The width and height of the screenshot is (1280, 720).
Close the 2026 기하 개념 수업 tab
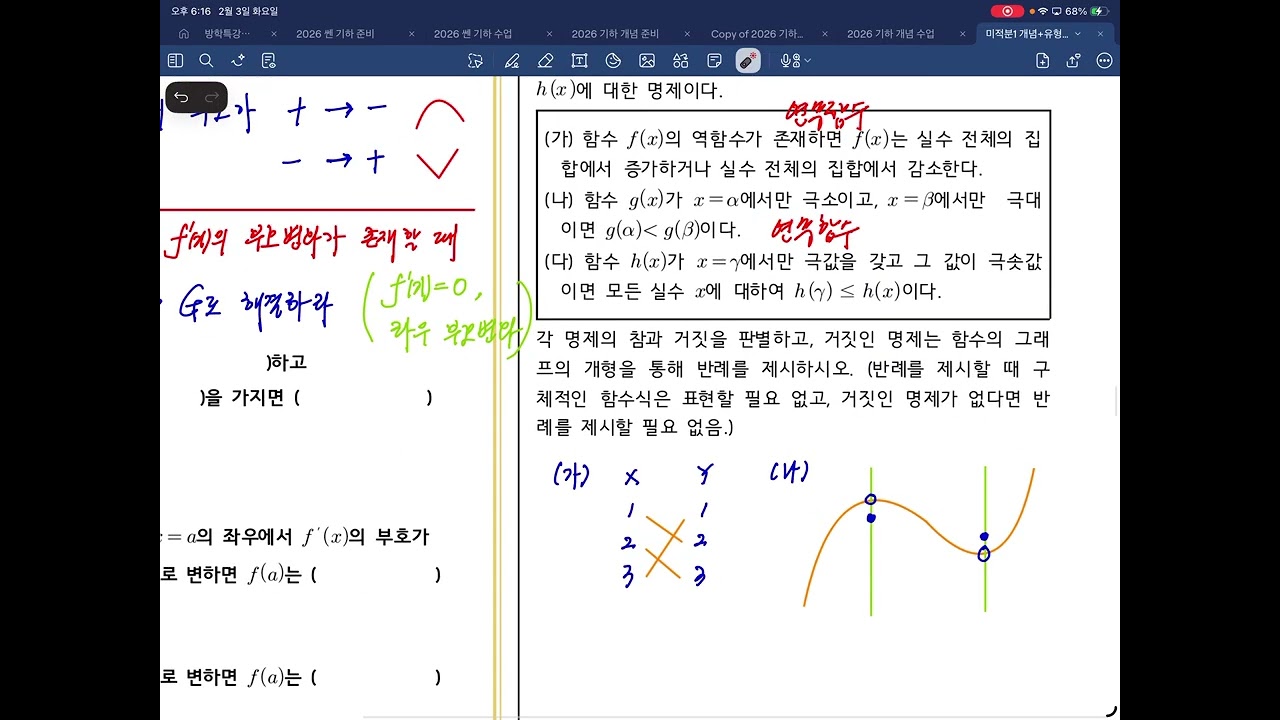coord(963,33)
